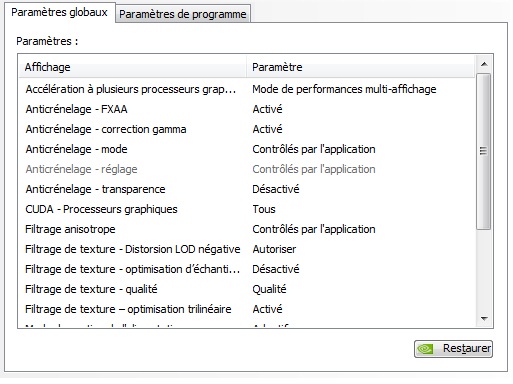Click the Affichage column header
Viewport: 513px width, 384px height.
pos(133,67)
